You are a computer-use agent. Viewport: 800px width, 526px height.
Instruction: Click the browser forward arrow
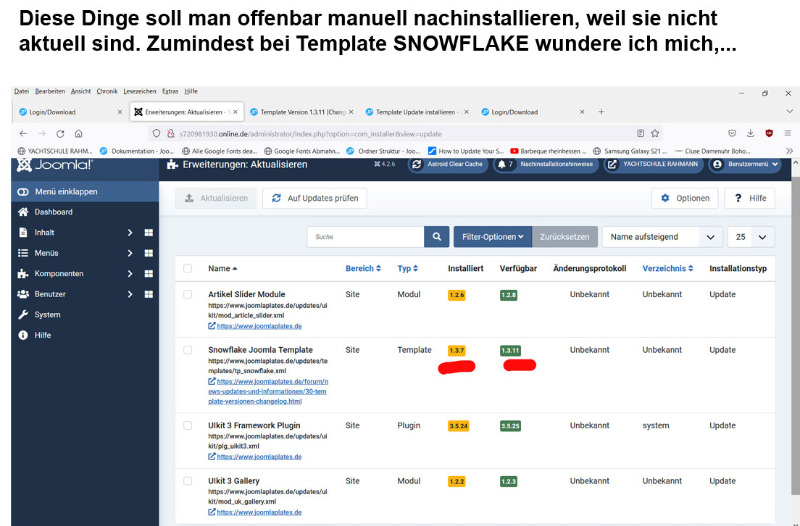click(42, 134)
